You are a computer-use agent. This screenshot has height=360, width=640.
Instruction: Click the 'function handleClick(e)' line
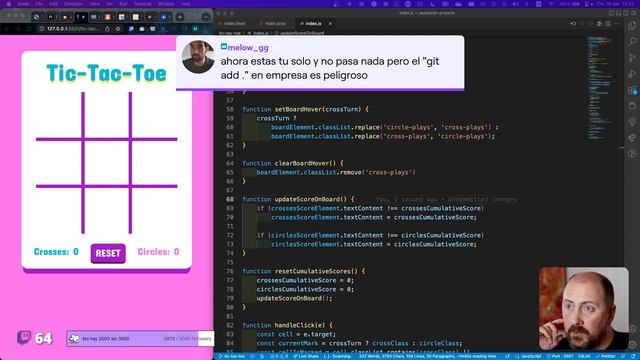pyautogui.click(x=287, y=325)
